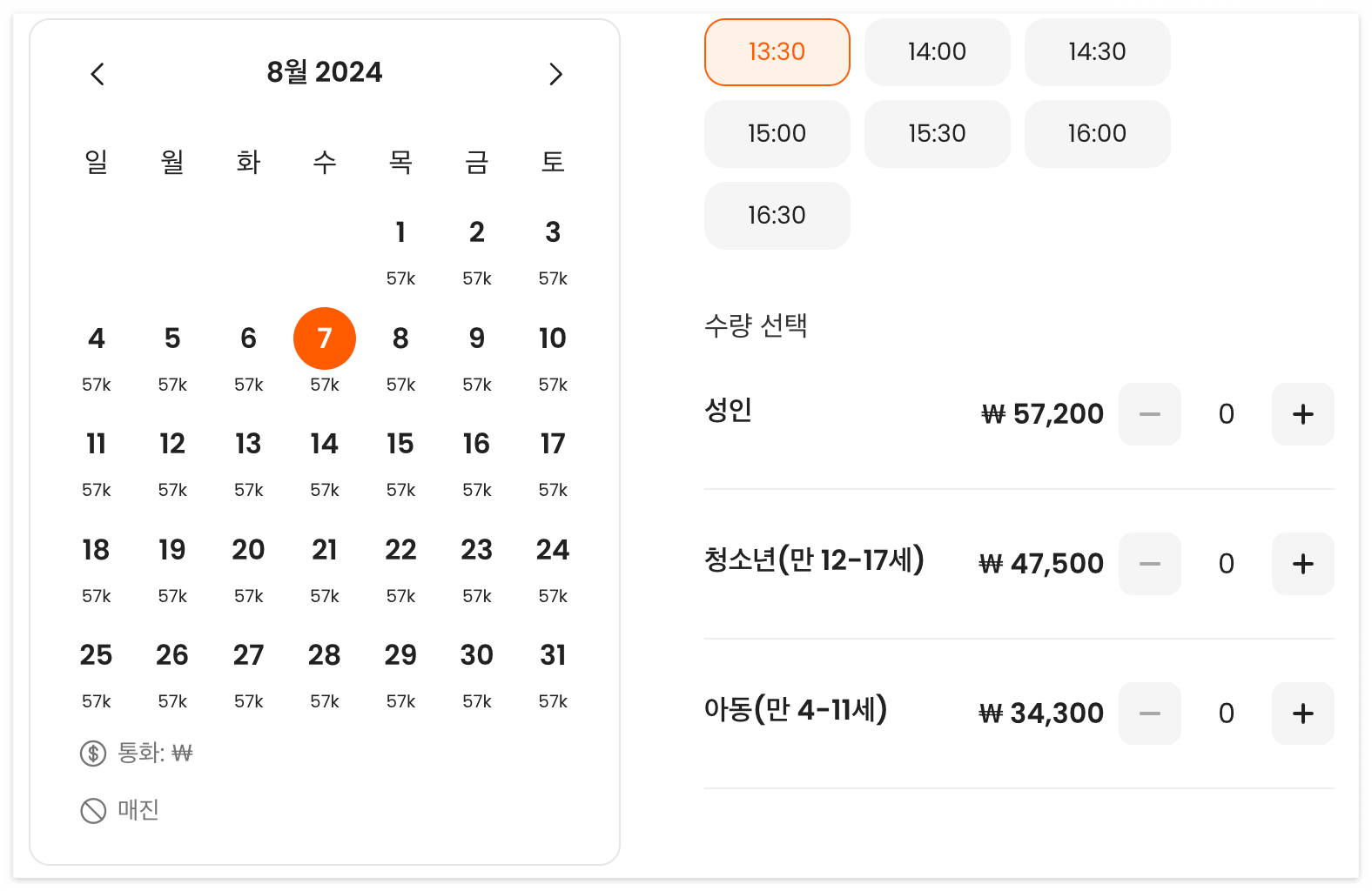Click the 14:00 time slot

937,52
